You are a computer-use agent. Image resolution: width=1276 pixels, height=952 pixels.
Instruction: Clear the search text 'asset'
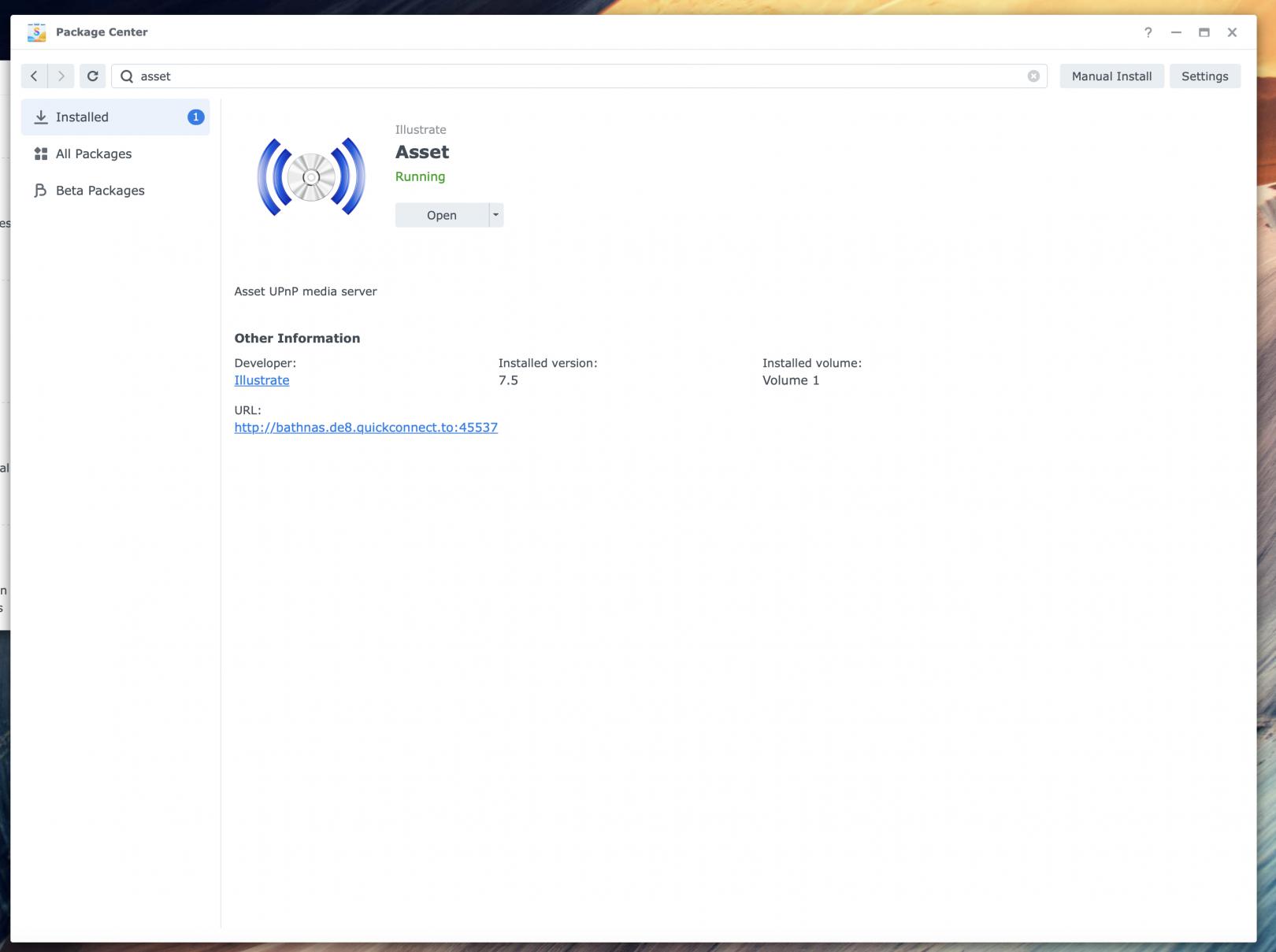[x=1033, y=76]
